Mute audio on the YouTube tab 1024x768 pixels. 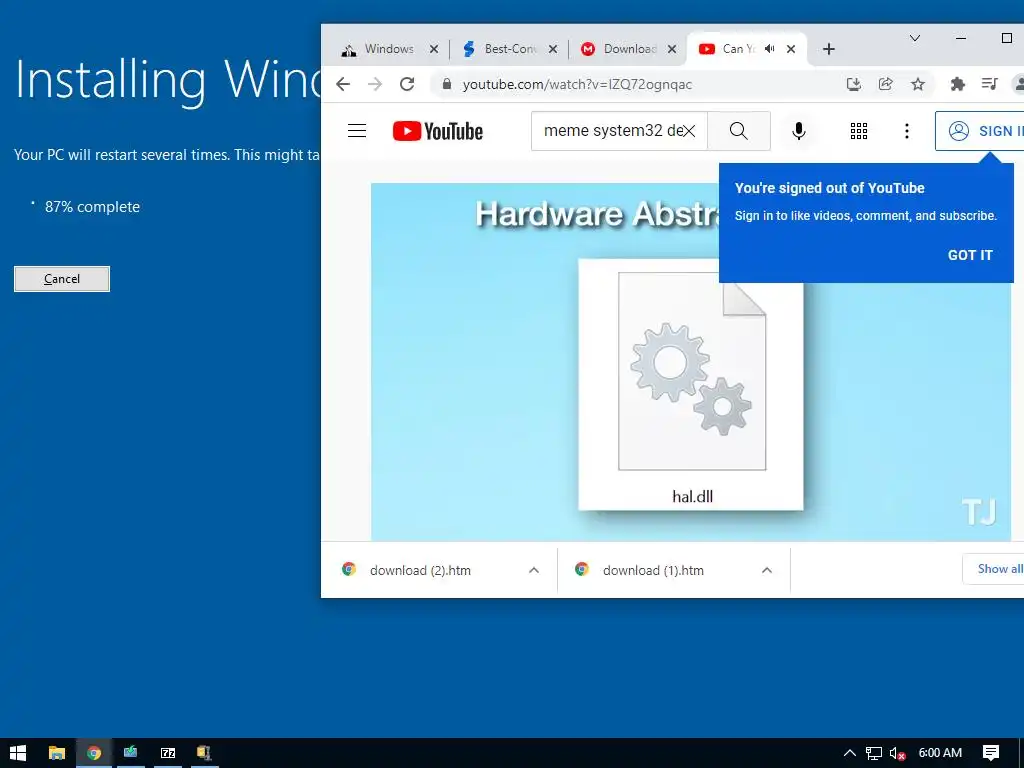(770, 49)
